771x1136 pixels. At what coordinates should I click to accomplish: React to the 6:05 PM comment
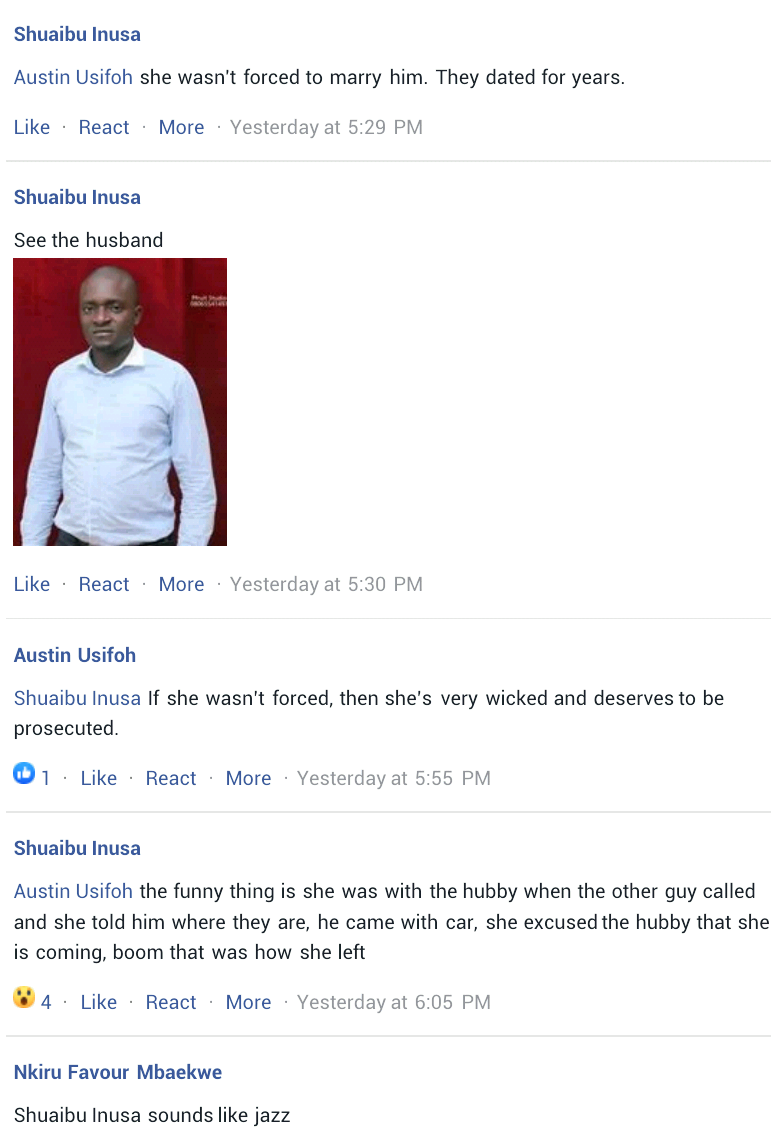pyautogui.click(x=171, y=1002)
